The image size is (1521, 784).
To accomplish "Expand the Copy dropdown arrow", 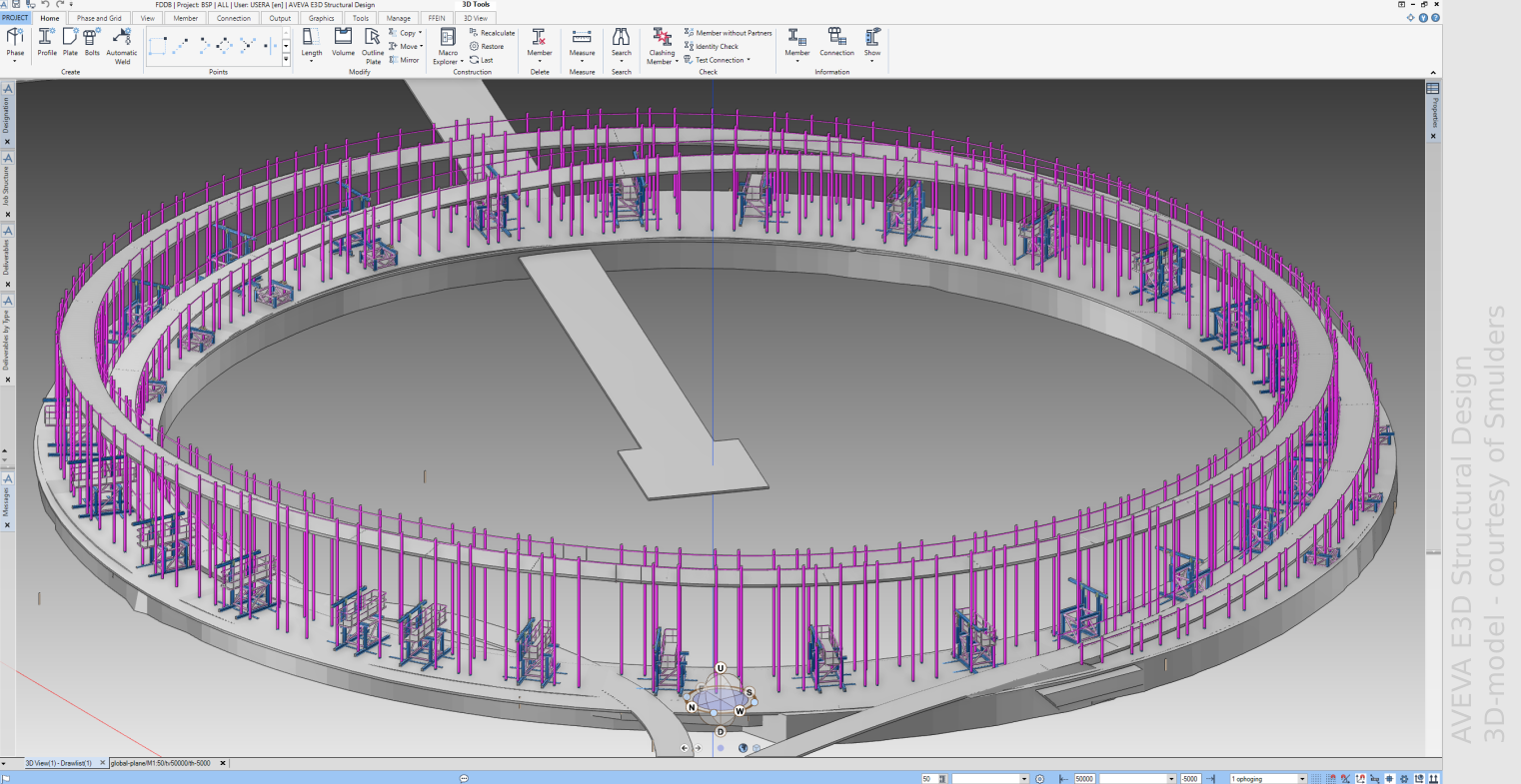I will click(420, 33).
